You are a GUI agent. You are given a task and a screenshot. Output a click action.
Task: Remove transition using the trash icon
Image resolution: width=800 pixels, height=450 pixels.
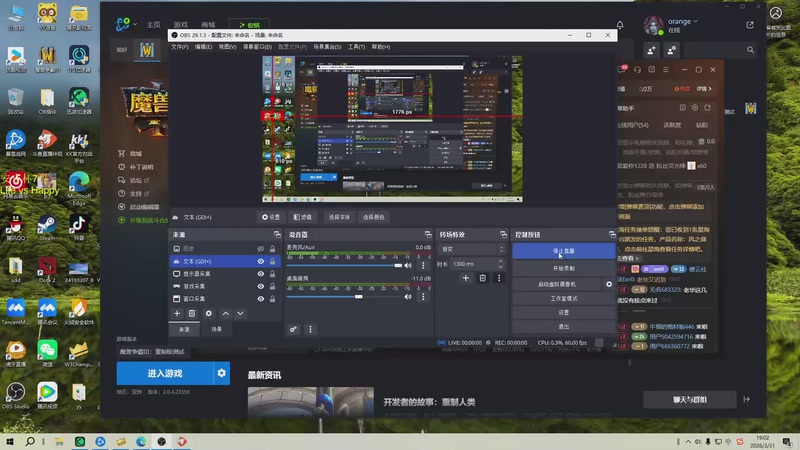[483, 278]
